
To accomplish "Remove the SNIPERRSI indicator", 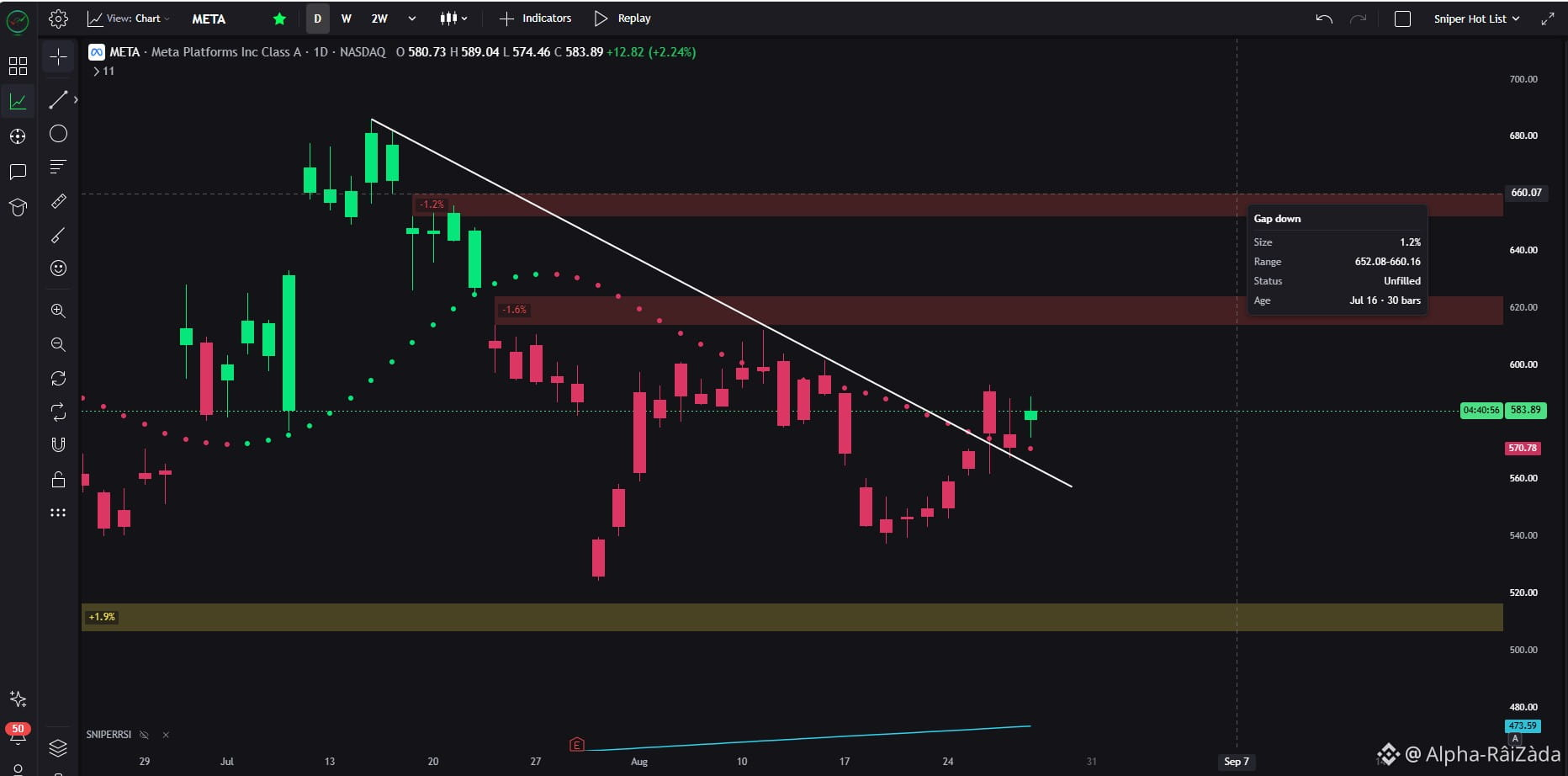I will (x=166, y=735).
